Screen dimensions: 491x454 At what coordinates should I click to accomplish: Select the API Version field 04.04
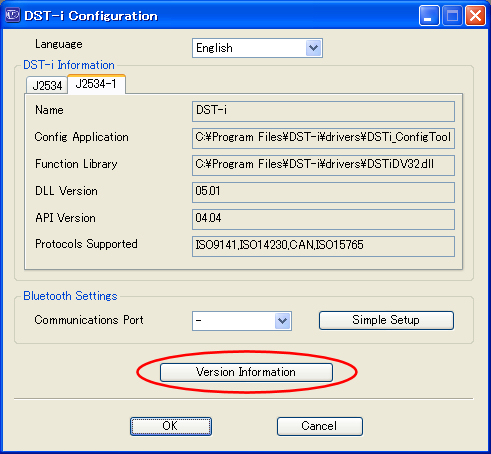coord(323,219)
